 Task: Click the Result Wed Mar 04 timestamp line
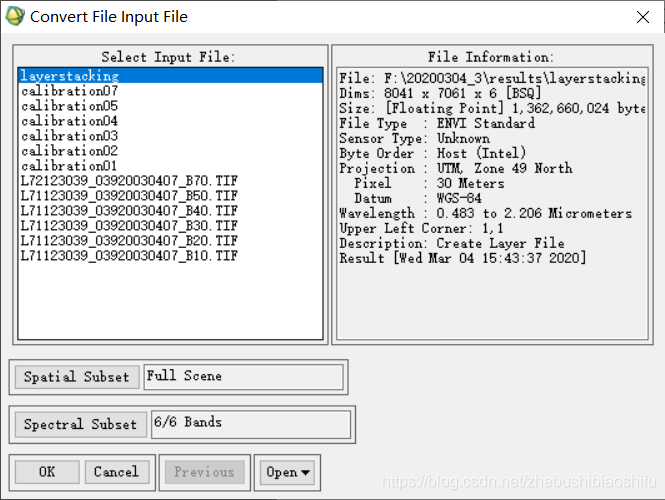(463, 258)
